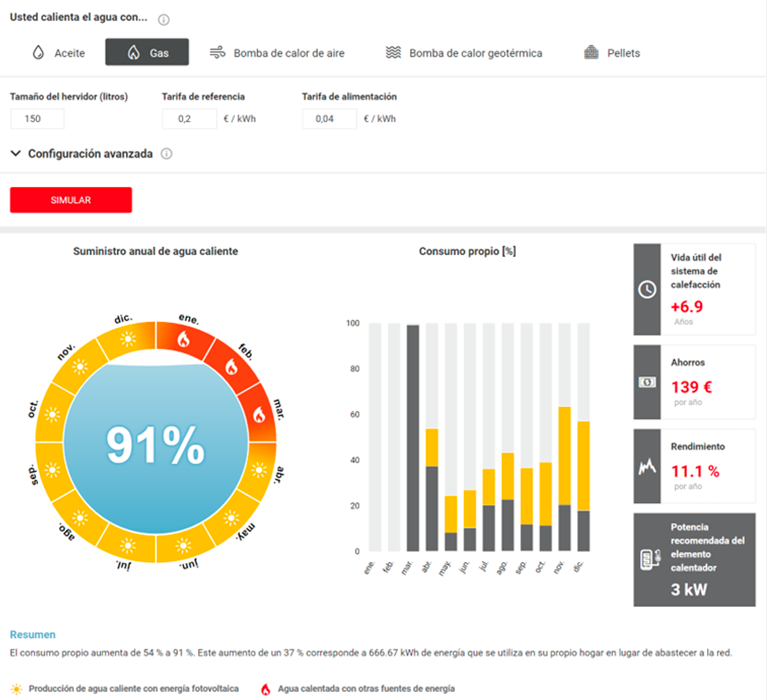Choose Bomba de calor geotérmica option
The height and width of the screenshot is (700, 767).
(x=464, y=53)
